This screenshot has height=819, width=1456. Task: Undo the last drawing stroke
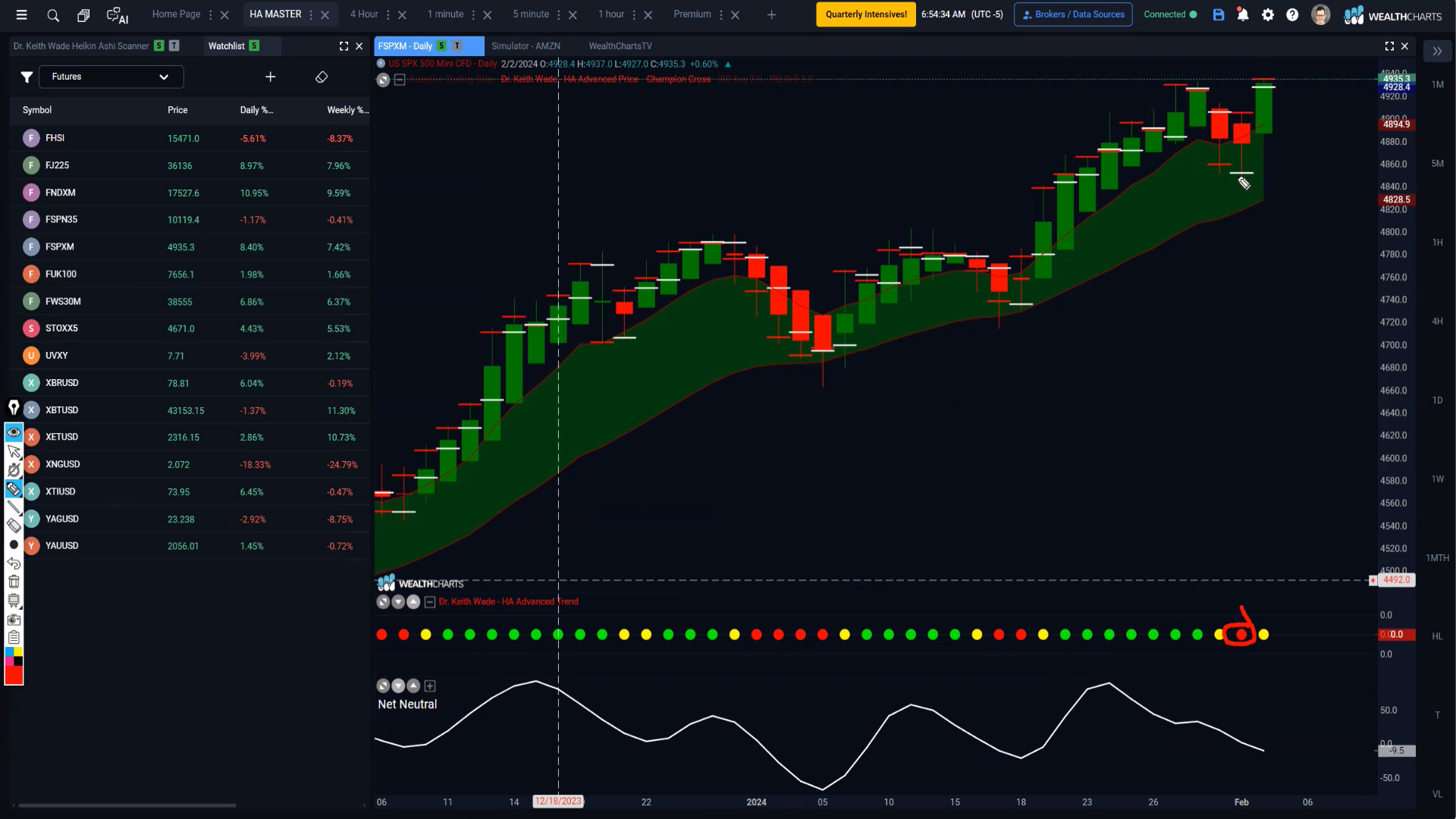pyautogui.click(x=14, y=563)
